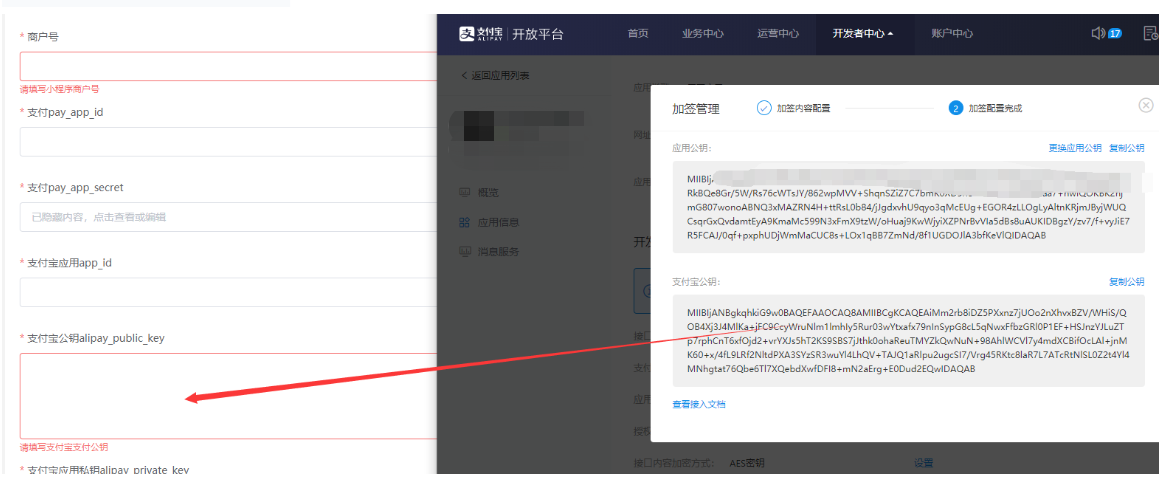
Task: Open the 运营中心 menu
Action: (x=778, y=33)
